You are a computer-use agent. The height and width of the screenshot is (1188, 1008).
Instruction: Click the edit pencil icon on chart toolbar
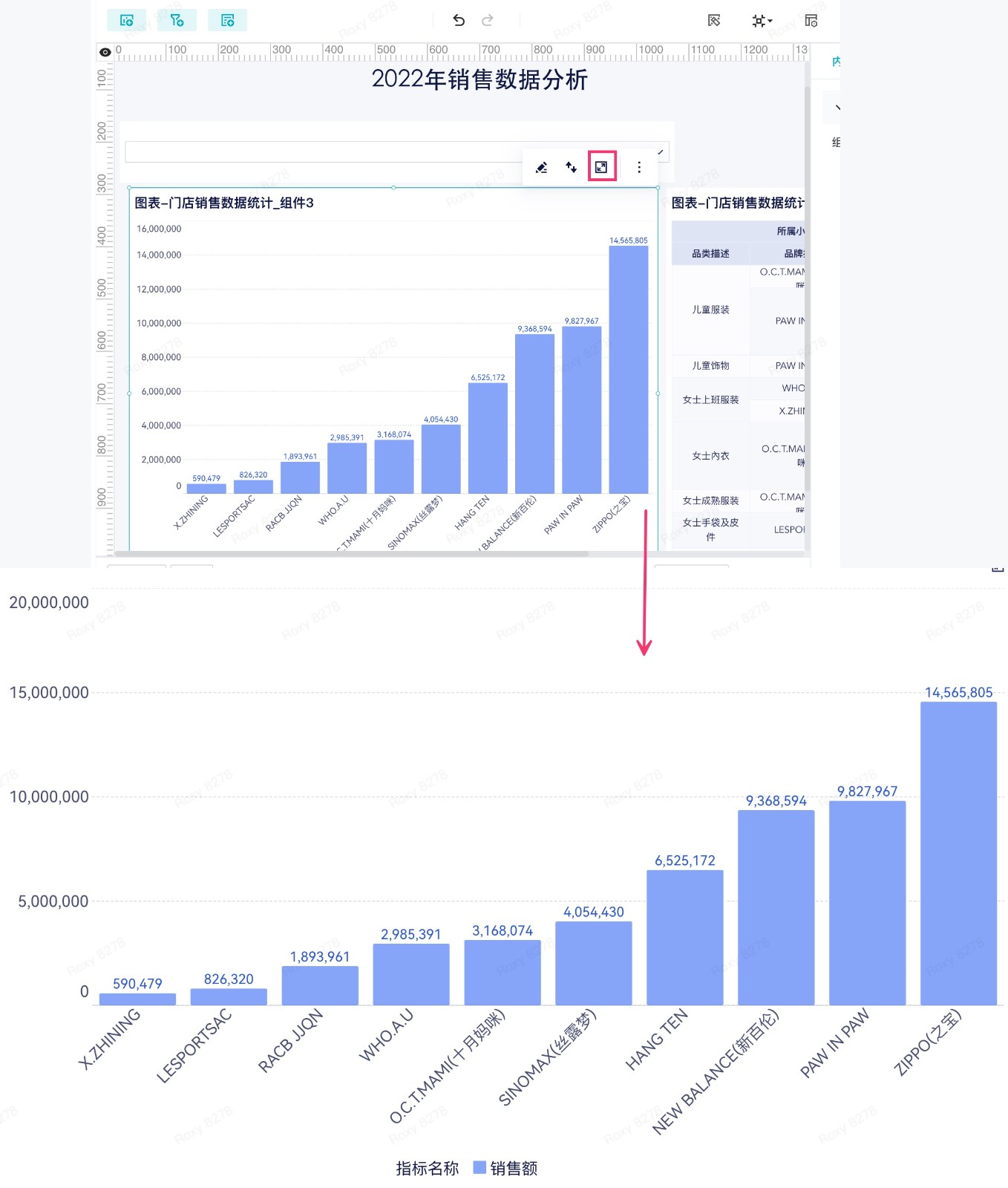tap(542, 167)
